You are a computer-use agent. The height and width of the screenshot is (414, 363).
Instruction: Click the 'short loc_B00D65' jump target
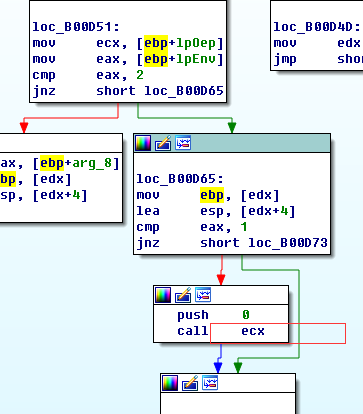tap(160, 91)
